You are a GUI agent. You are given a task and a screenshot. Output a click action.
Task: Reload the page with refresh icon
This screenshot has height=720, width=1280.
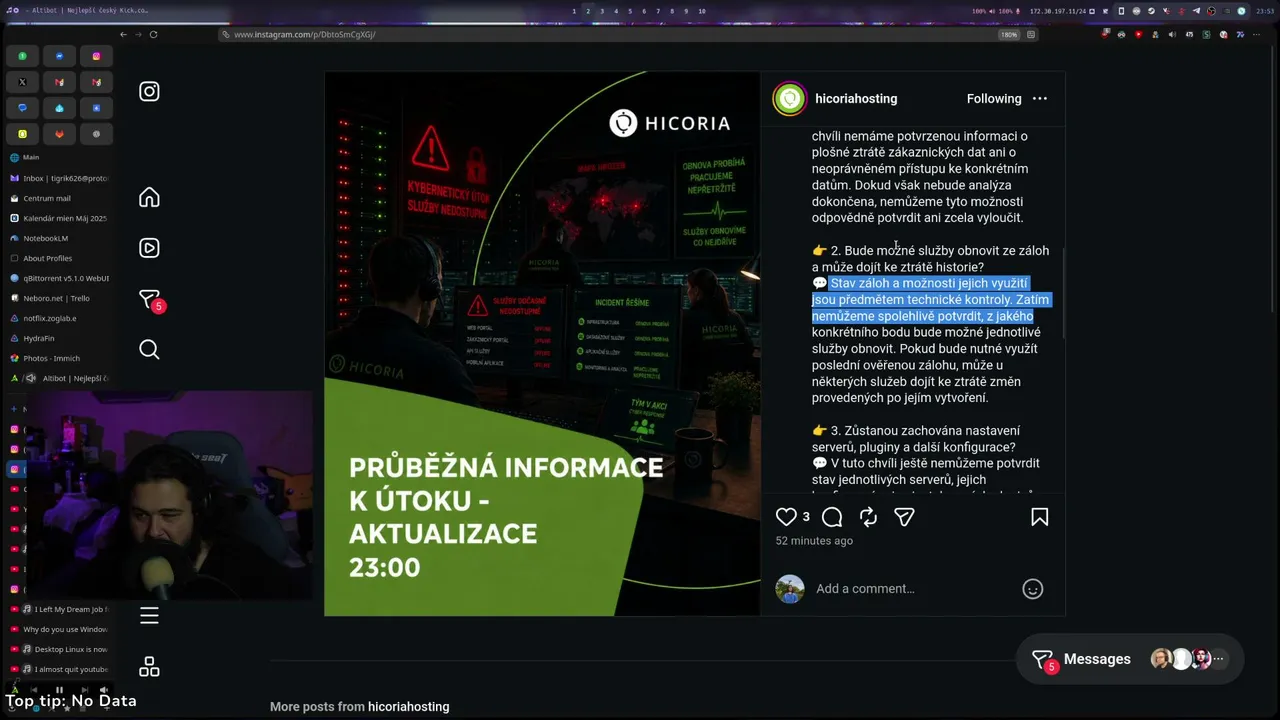153,34
